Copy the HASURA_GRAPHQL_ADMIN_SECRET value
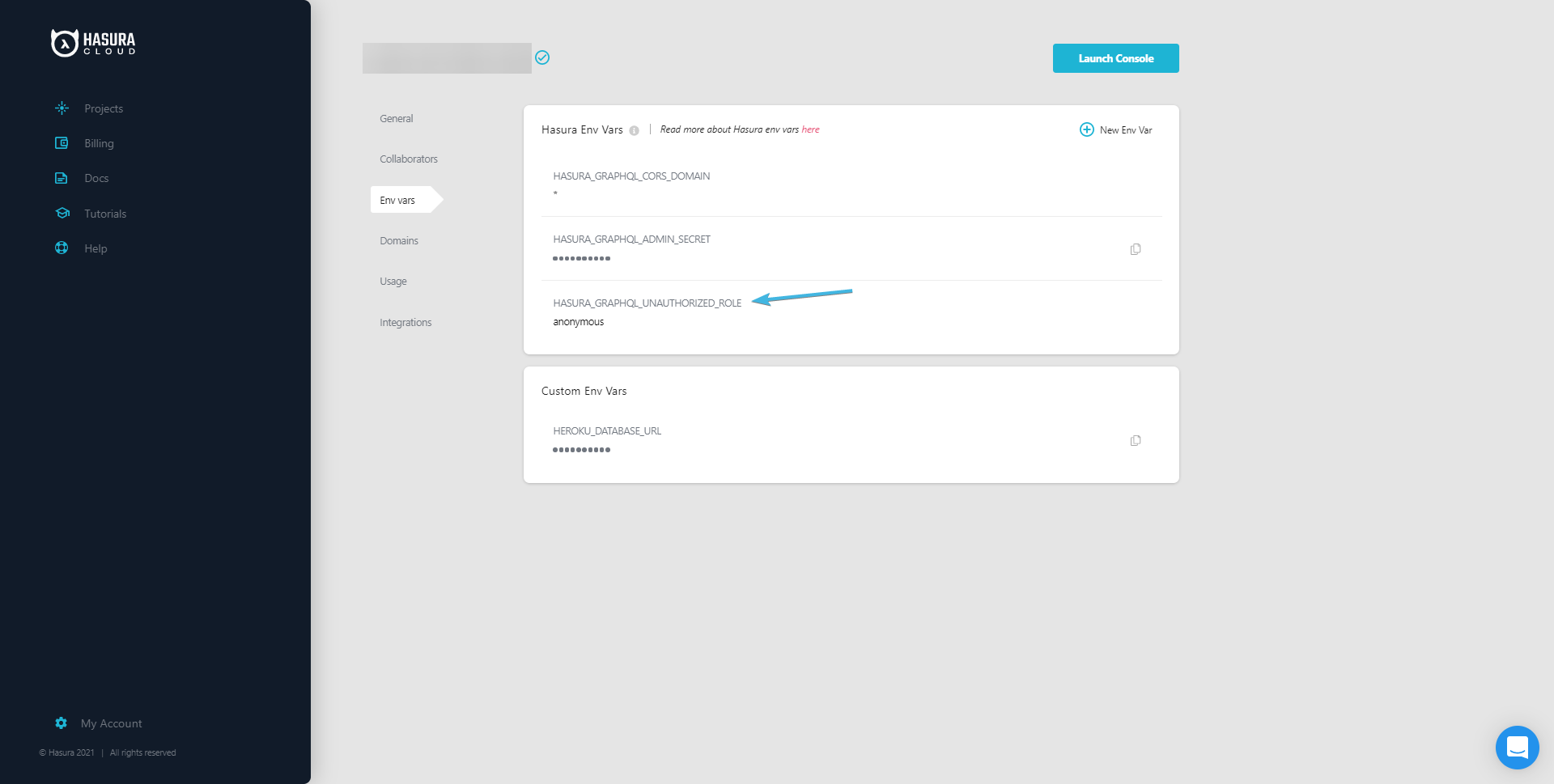 coord(1136,249)
